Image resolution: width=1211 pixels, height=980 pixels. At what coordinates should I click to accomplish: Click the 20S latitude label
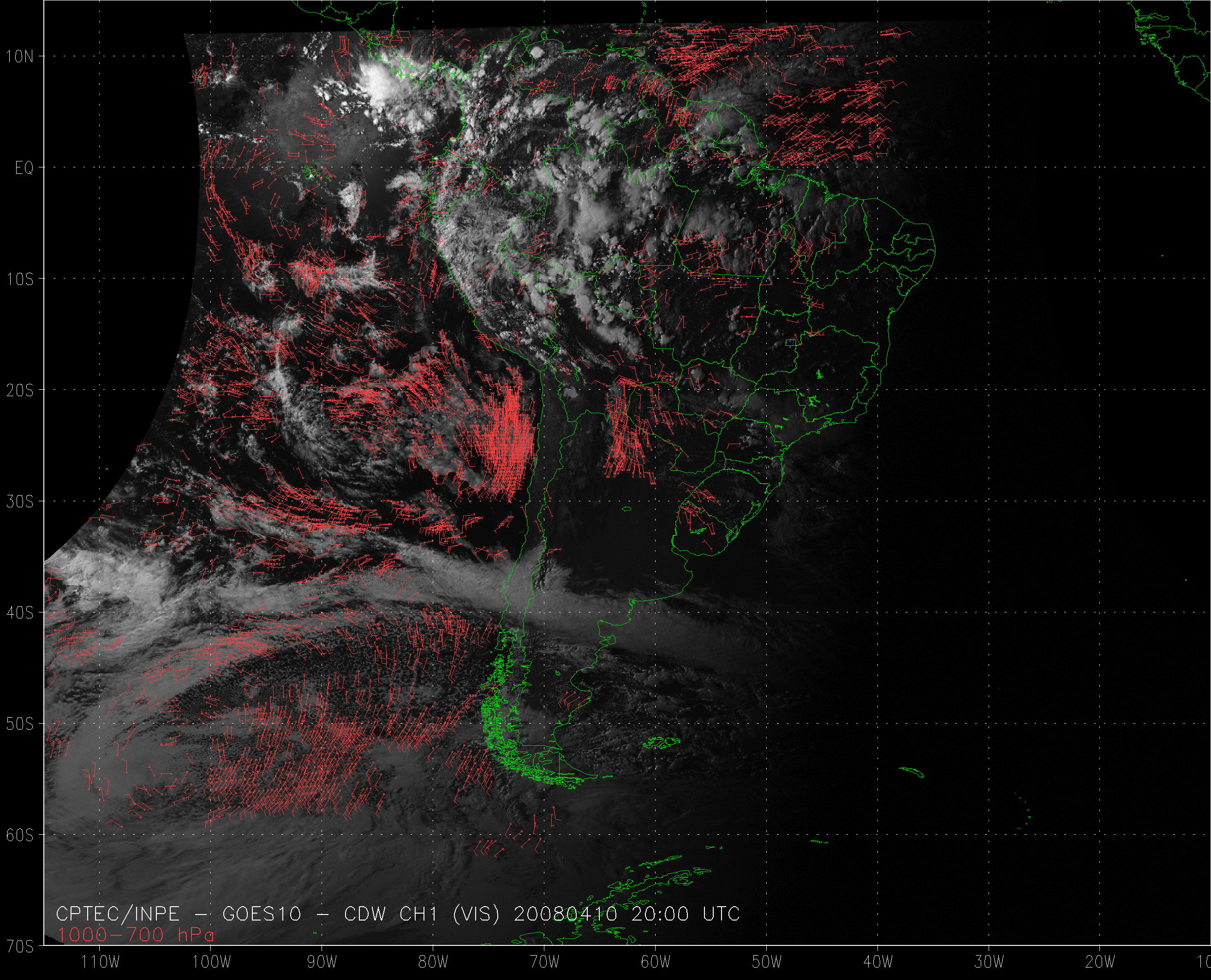20,391
